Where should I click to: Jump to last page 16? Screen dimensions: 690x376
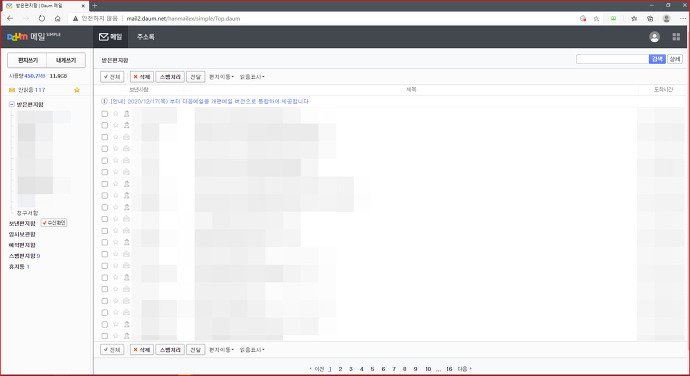pyautogui.click(x=449, y=369)
